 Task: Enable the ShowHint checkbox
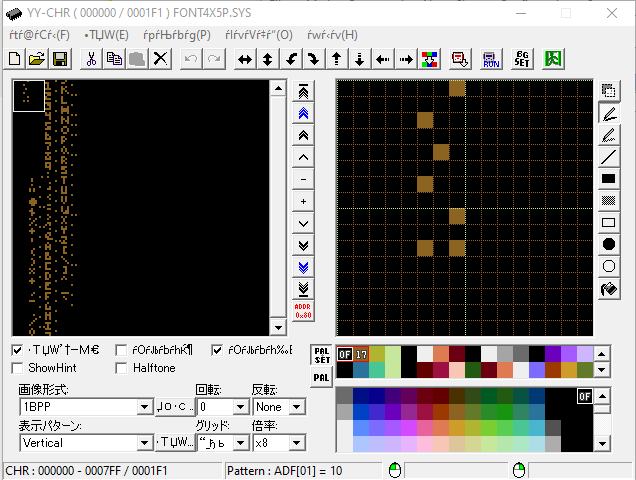coord(18,368)
